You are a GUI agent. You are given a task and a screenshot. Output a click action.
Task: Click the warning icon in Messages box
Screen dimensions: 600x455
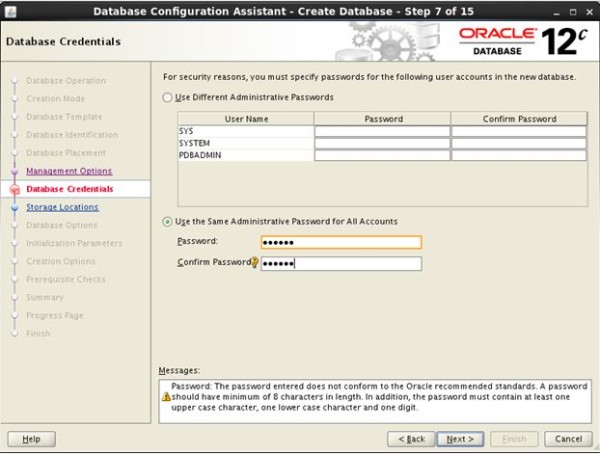point(166,397)
